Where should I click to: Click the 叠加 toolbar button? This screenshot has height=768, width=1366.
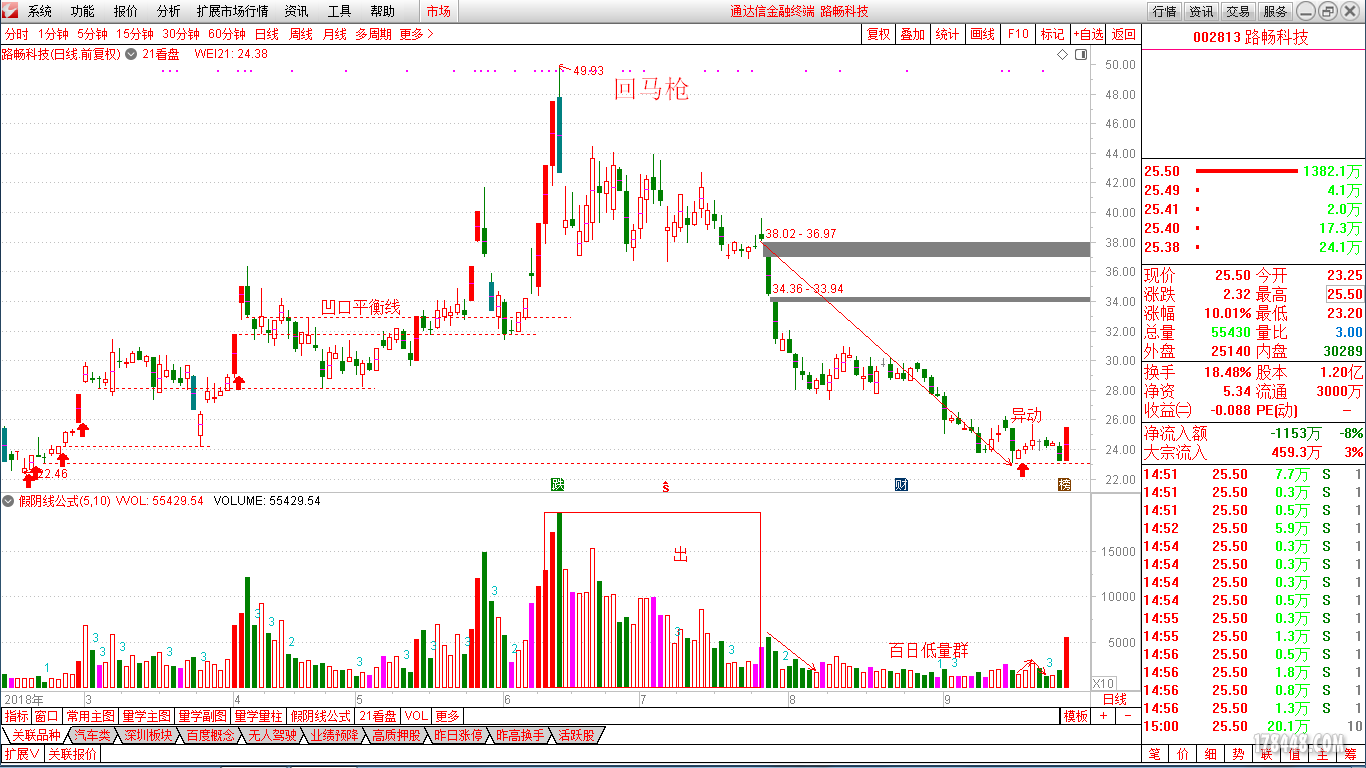(x=912, y=34)
